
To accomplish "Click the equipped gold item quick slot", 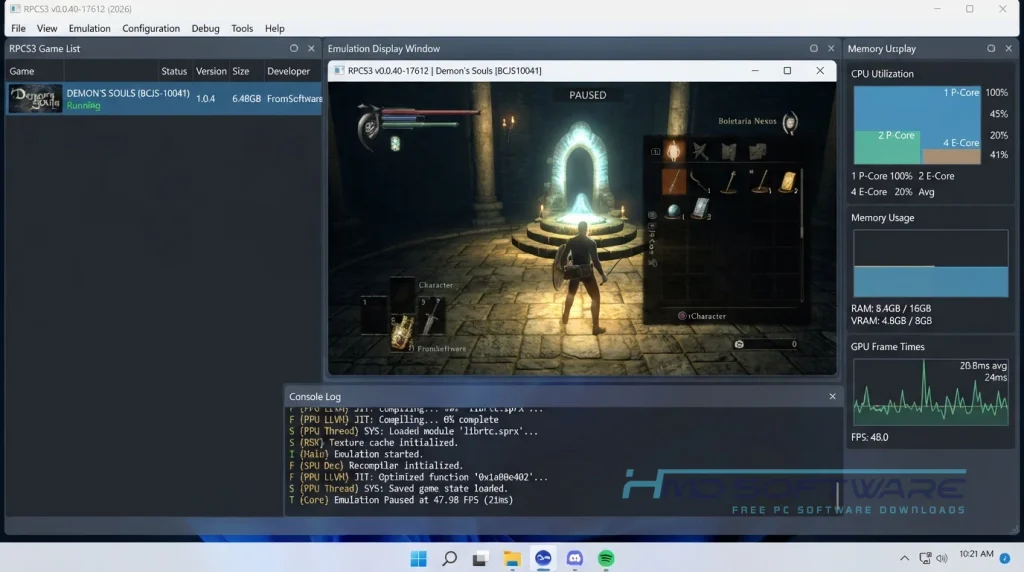I will click(x=402, y=332).
